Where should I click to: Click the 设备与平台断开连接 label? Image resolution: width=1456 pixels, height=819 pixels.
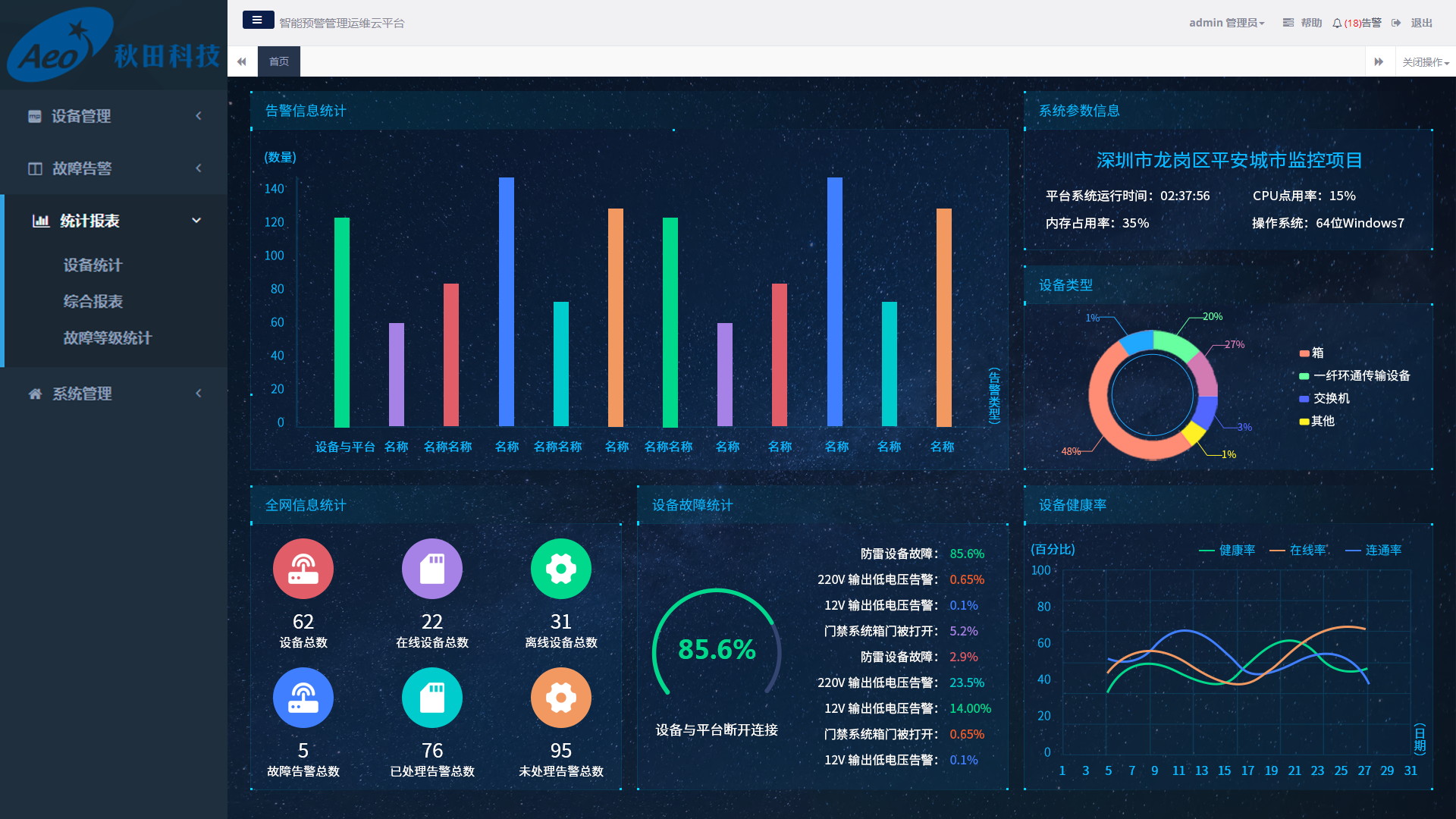(717, 730)
